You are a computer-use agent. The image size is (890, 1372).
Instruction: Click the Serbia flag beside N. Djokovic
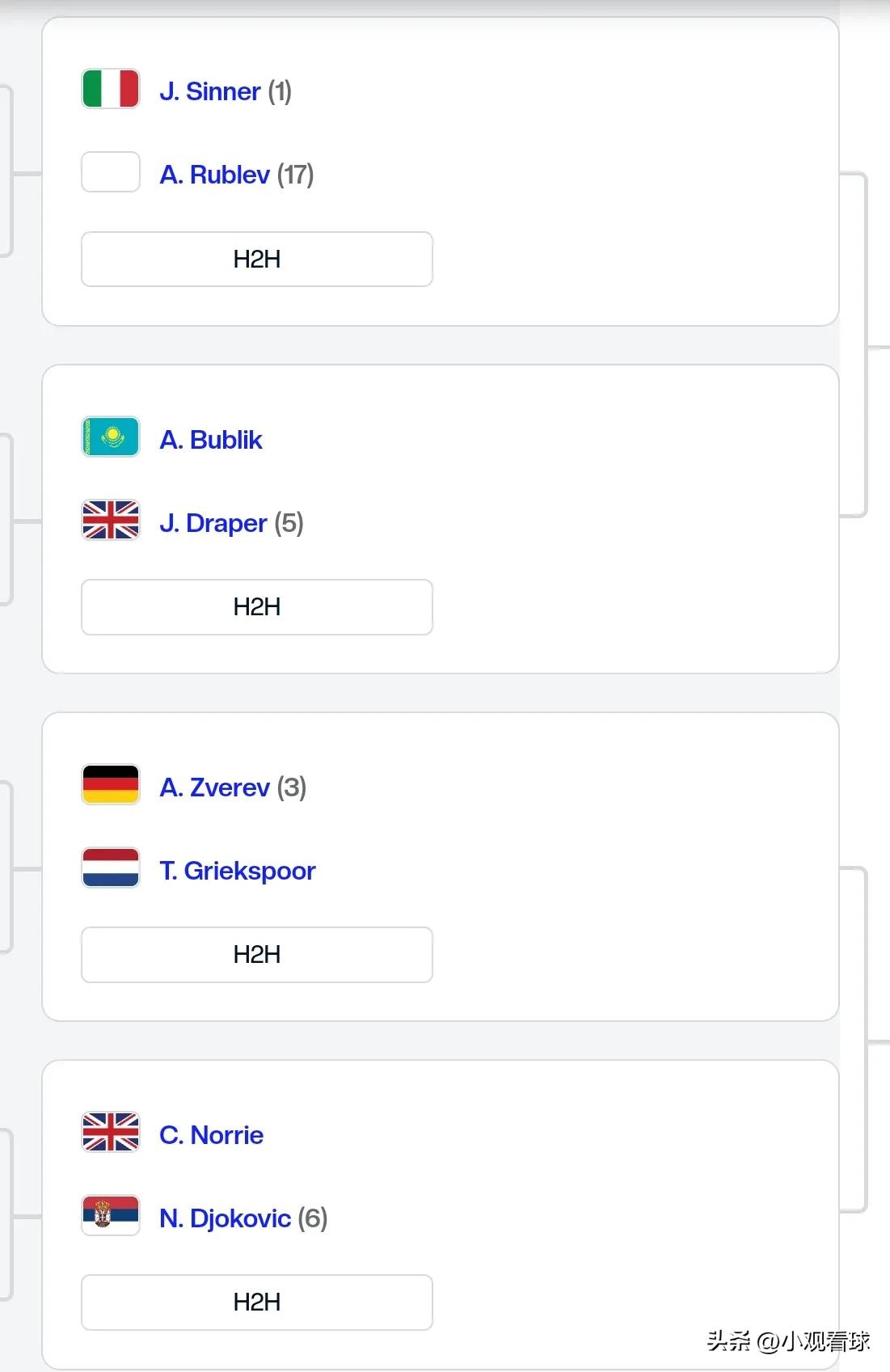[x=111, y=1216]
